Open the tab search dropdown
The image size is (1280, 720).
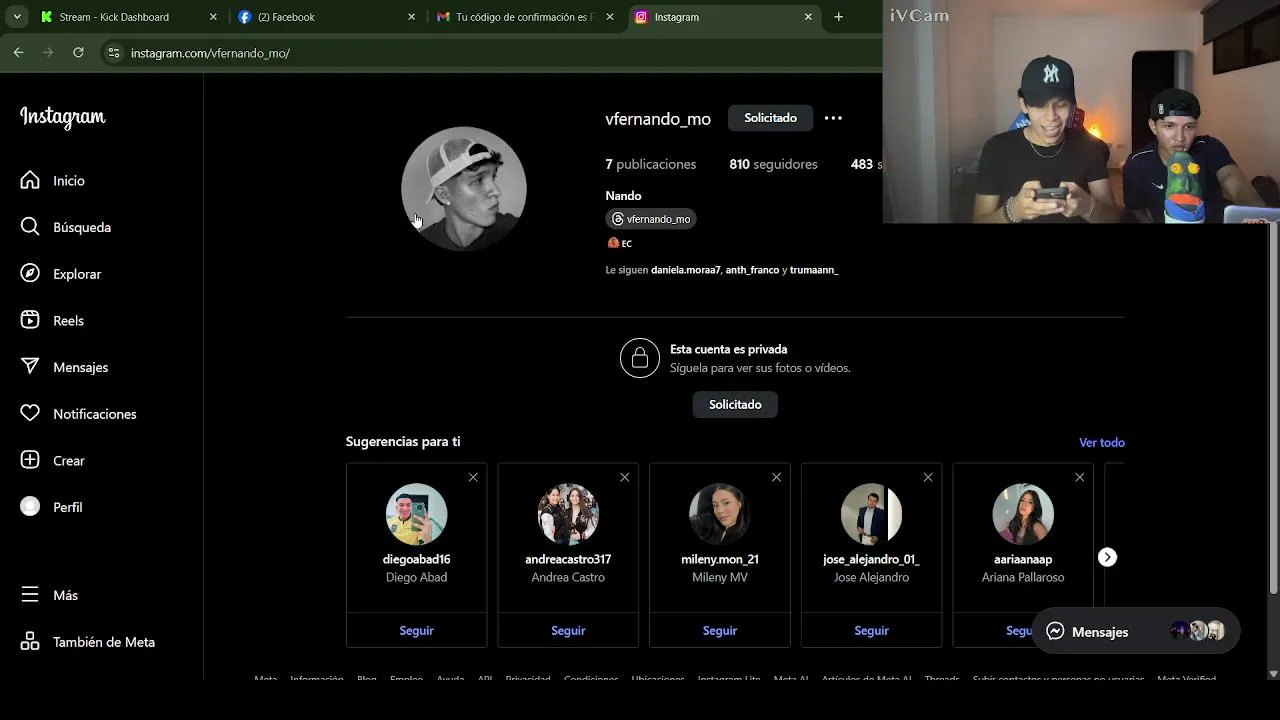pos(17,17)
